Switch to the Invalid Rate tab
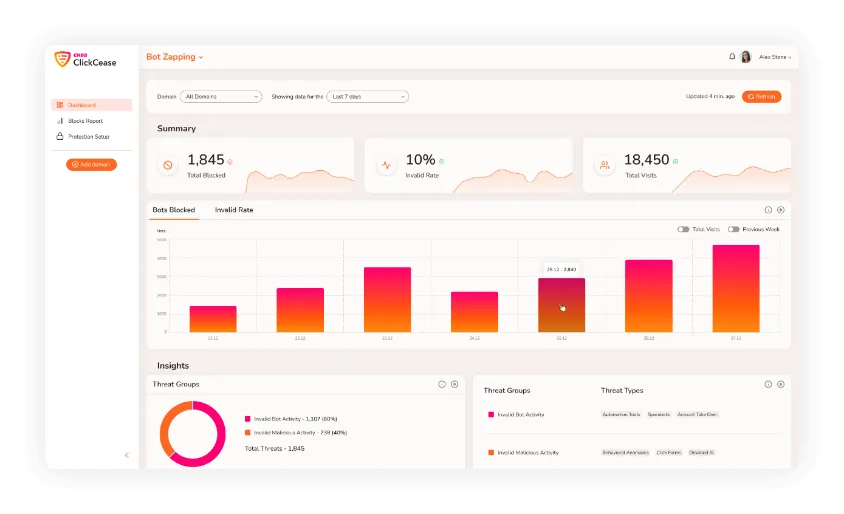Screen dimensions: 844x514 point(234,210)
